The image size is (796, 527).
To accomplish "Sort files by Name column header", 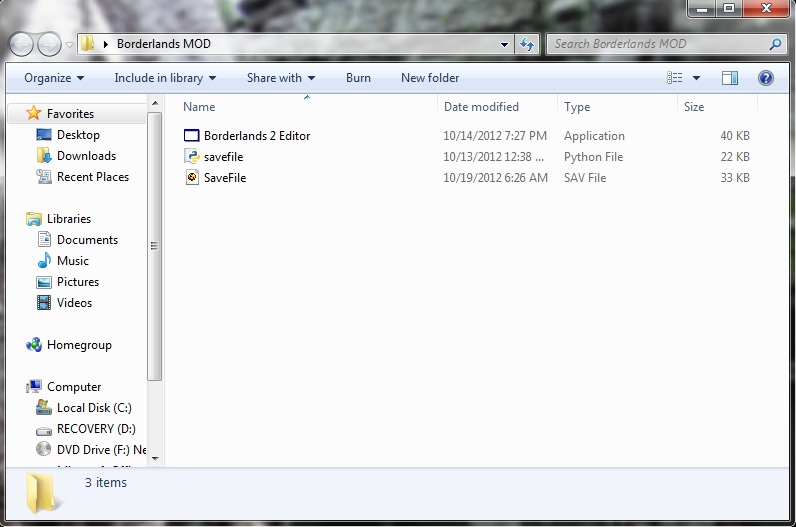I will click(200, 107).
